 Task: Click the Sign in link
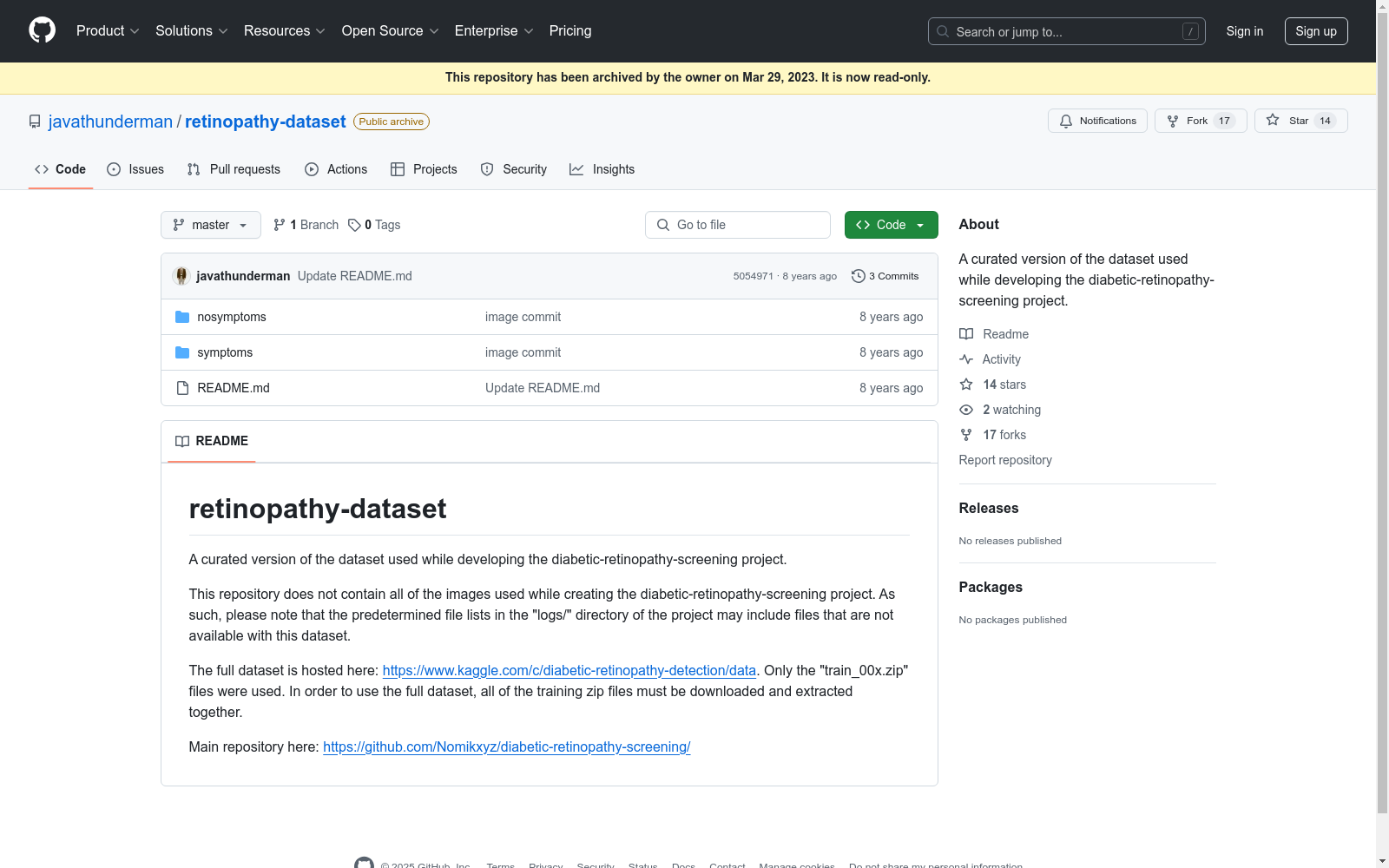point(1245,31)
